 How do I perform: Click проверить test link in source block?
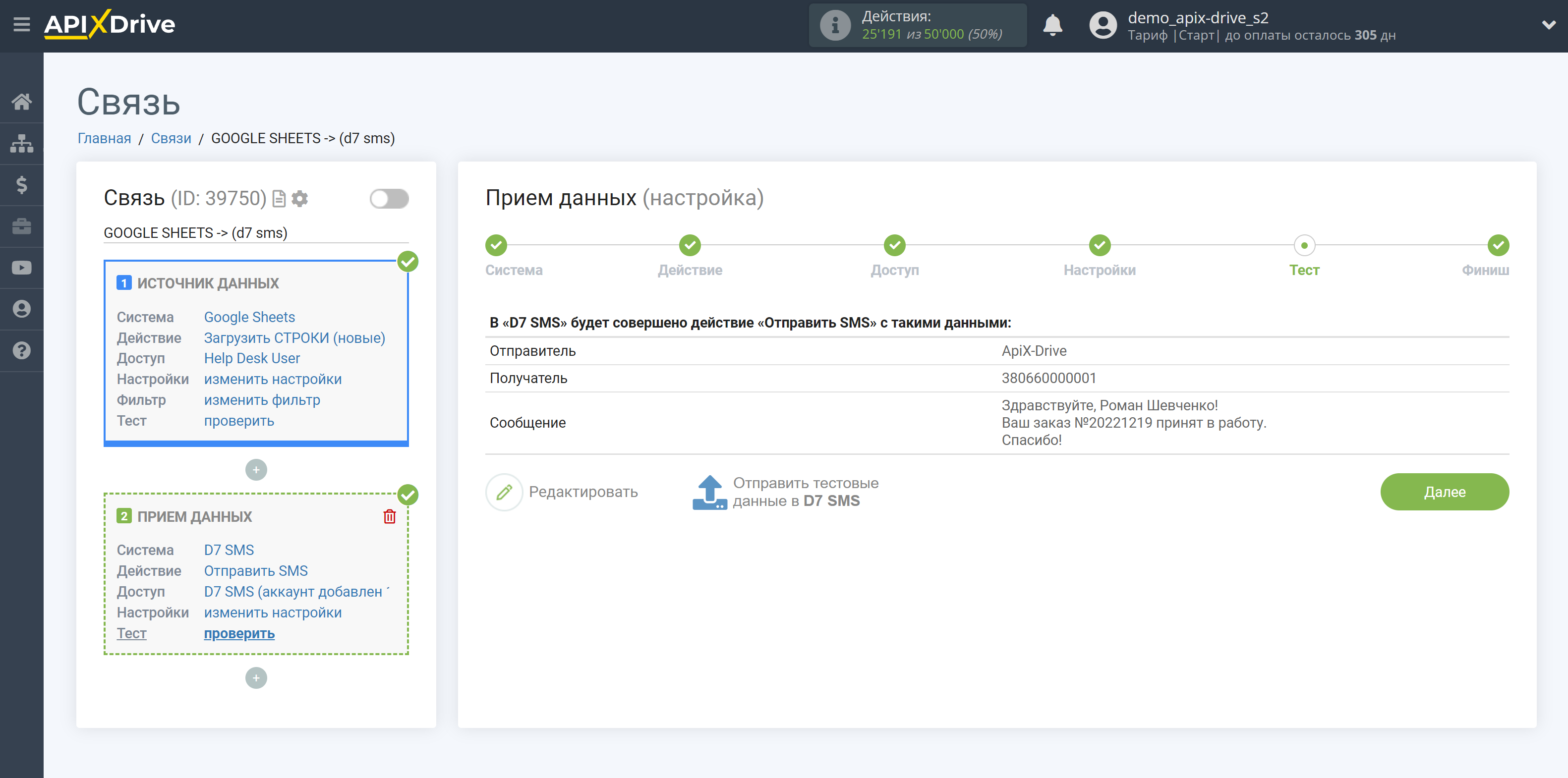(x=238, y=420)
